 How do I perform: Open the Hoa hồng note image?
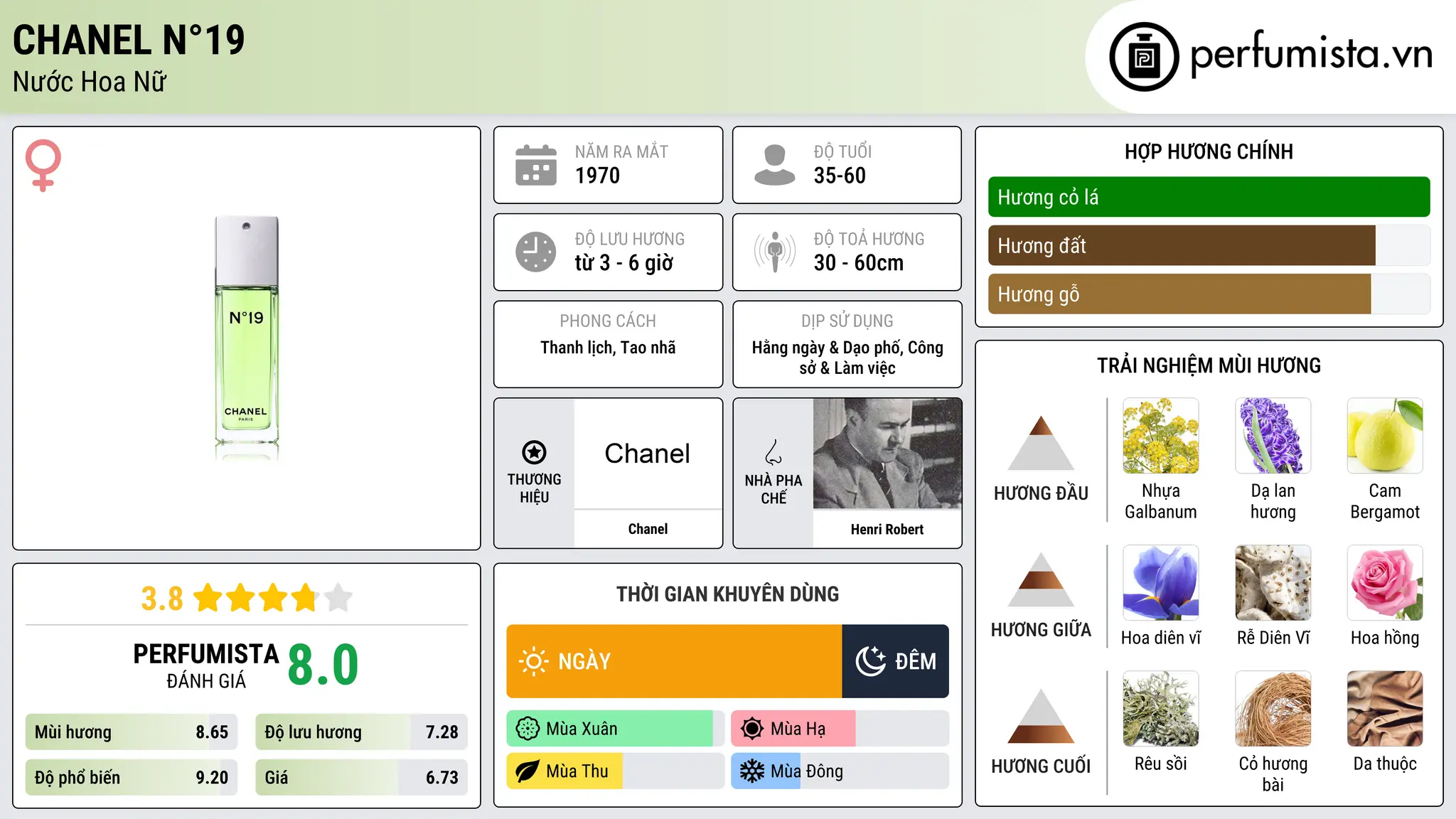coord(1385,583)
